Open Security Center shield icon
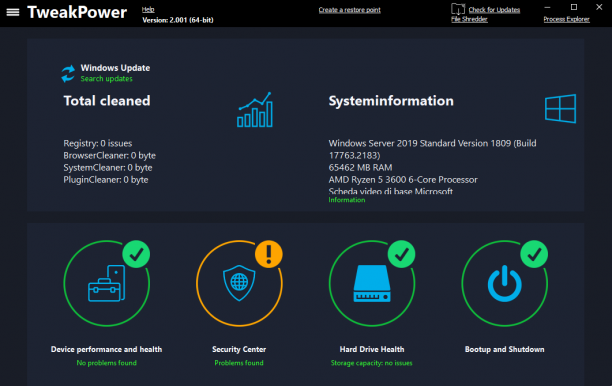The width and height of the screenshot is (612, 386). pos(239,283)
